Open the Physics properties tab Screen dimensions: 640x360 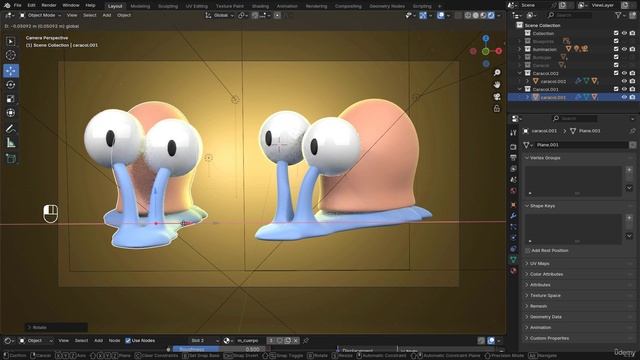513,238
